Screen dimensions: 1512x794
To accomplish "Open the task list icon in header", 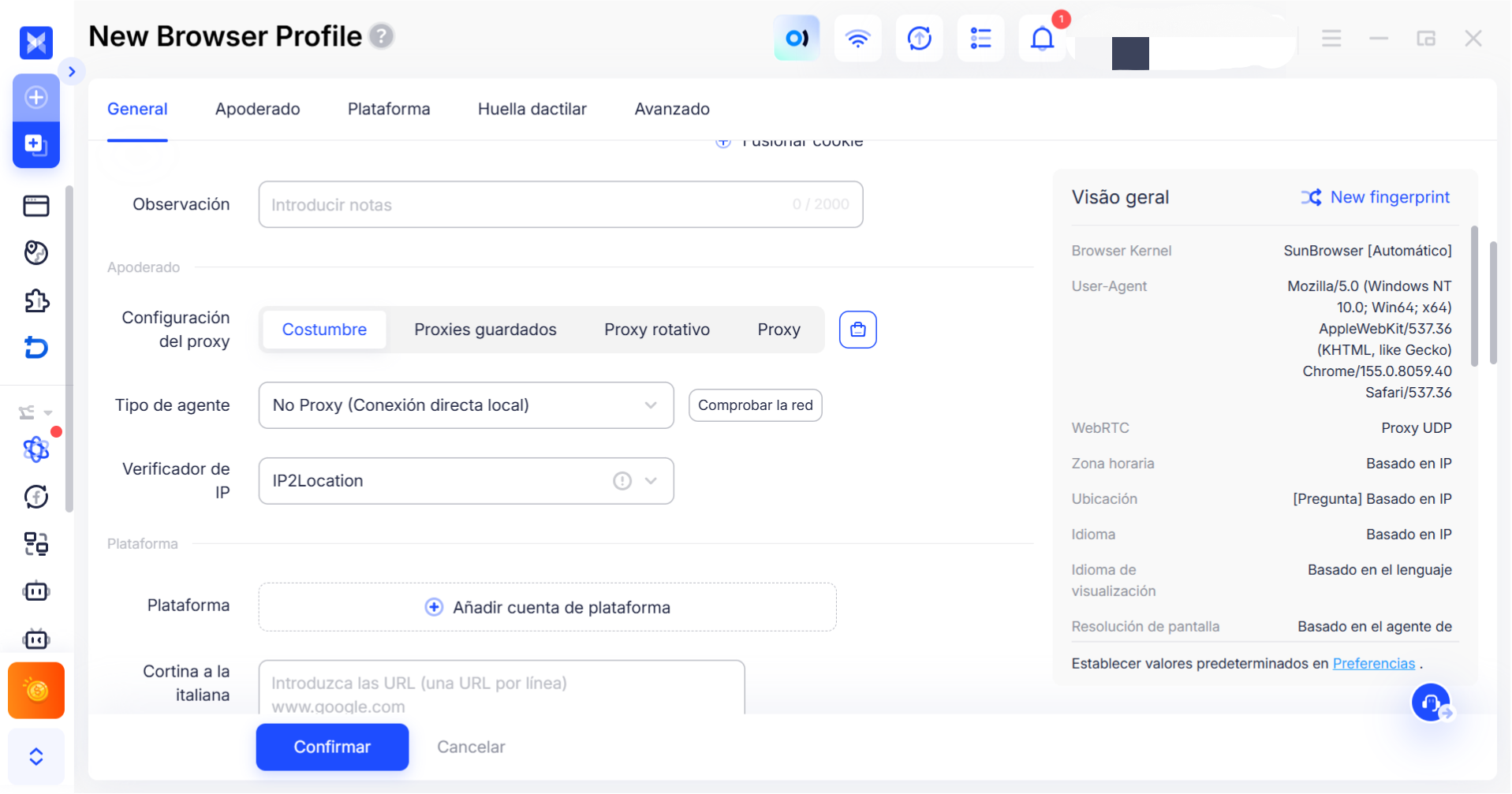I will [x=981, y=38].
